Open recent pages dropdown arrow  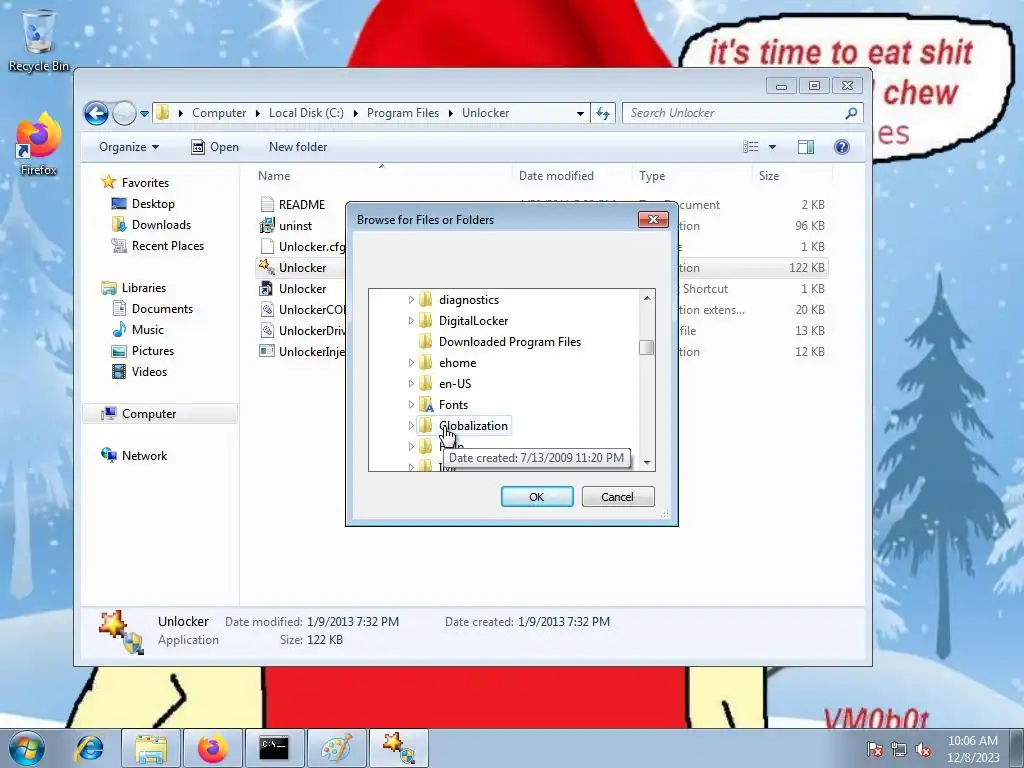click(x=144, y=114)
